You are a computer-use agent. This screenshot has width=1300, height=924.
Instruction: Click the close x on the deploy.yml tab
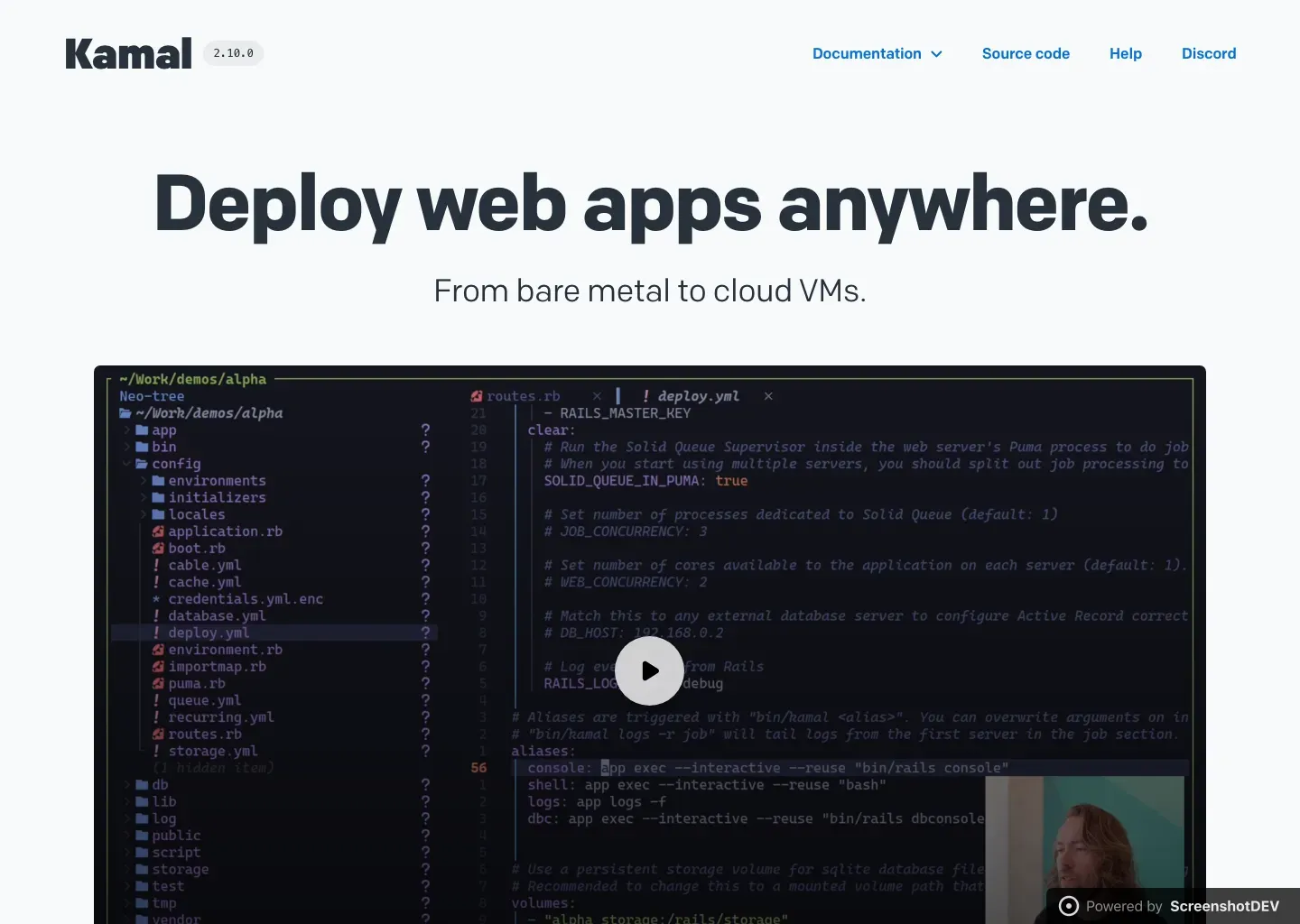(768, 396)
